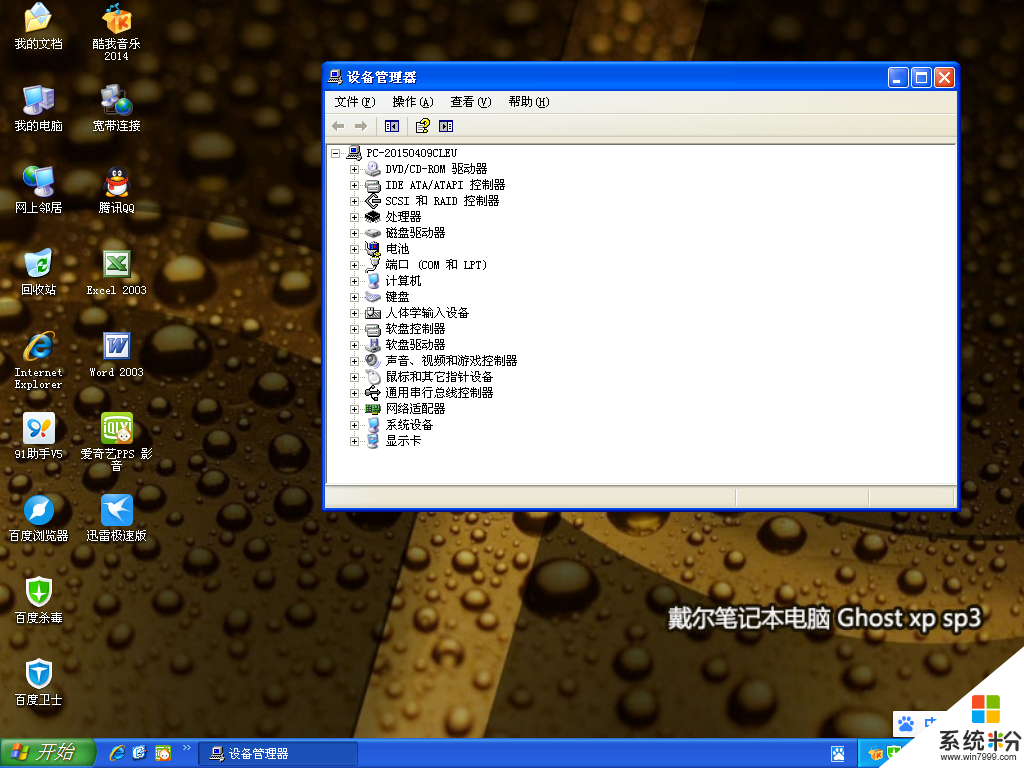Open Excel 2003 desktop shortcut
Image resolution: width=1024 pixels, height=768 pixels.
116,266
